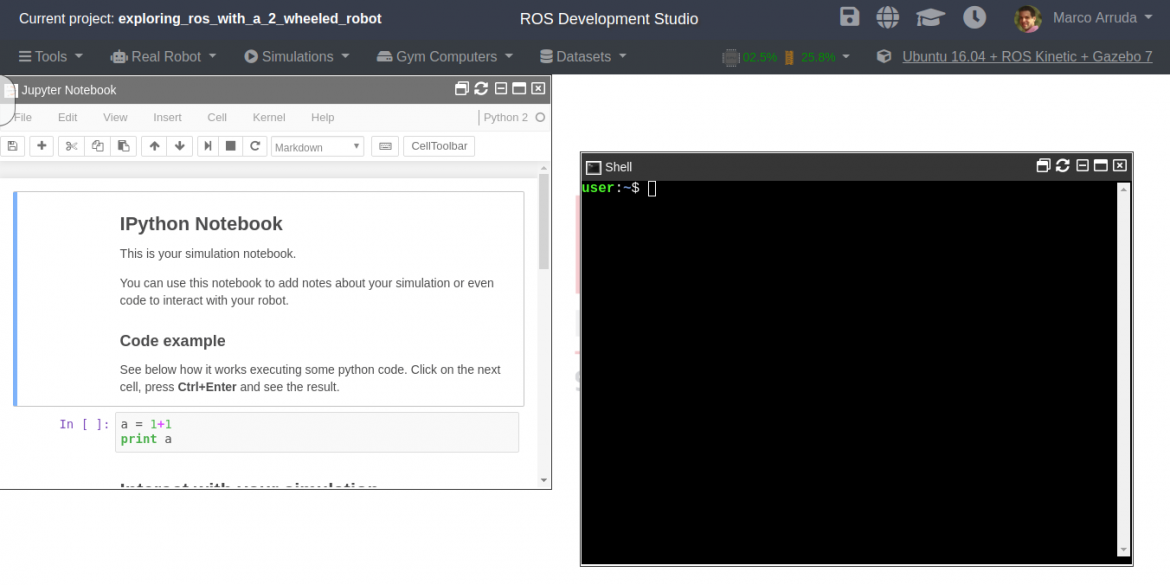Click the 'In [ ]:' cell prompt
This screenshot has height=585, width=1170.
(84, 424)
